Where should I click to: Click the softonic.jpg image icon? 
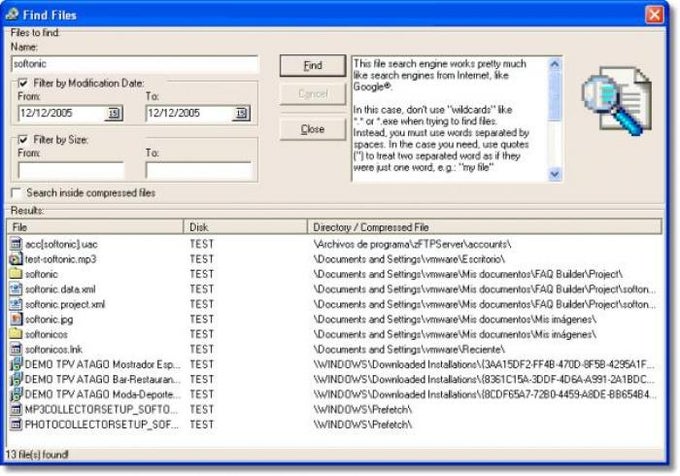pyautogui.click(x=16, y=320)
